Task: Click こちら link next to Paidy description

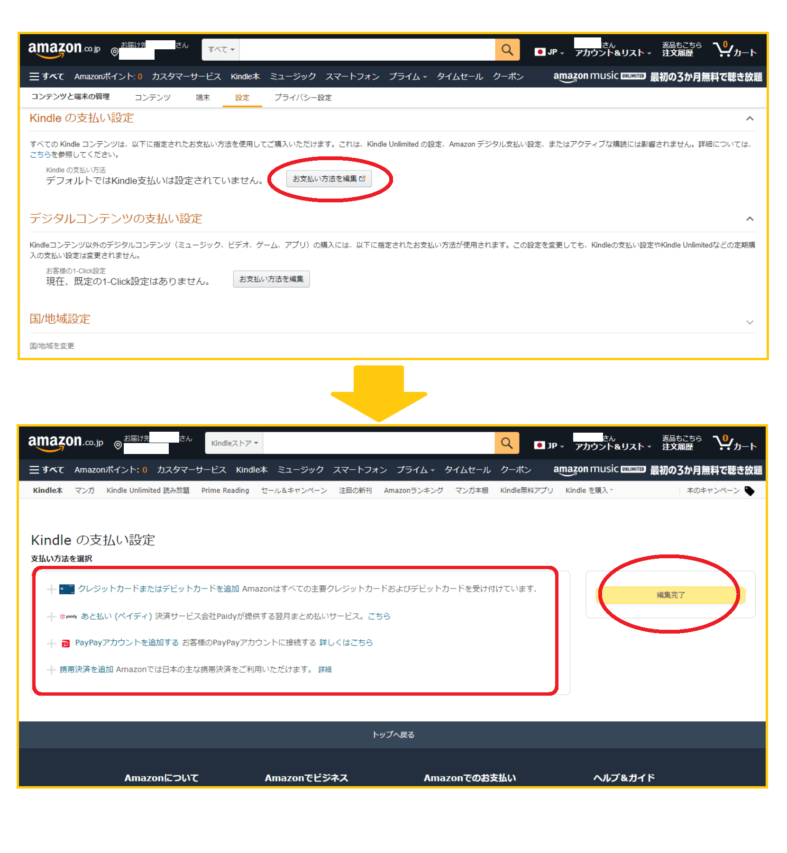Action: point(379,616)
